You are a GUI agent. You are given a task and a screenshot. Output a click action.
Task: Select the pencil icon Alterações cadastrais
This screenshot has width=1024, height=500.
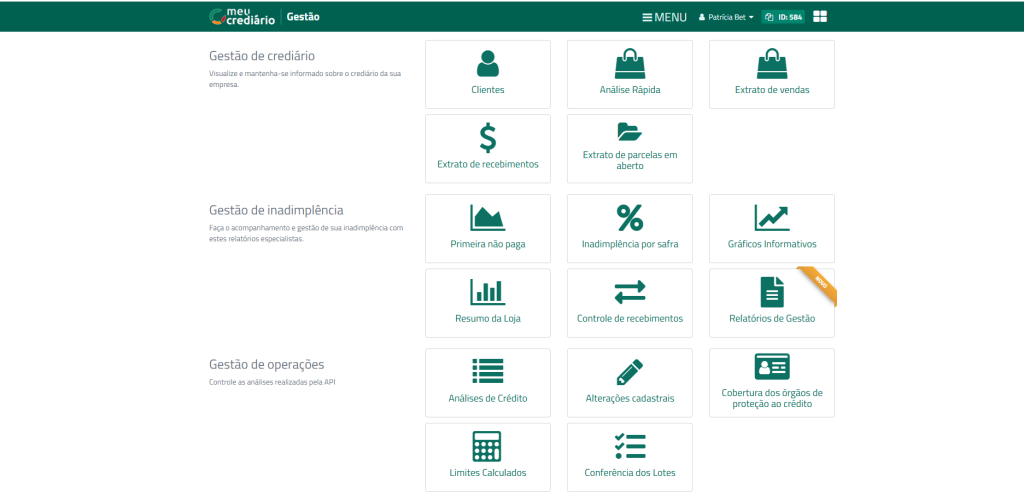629,371
